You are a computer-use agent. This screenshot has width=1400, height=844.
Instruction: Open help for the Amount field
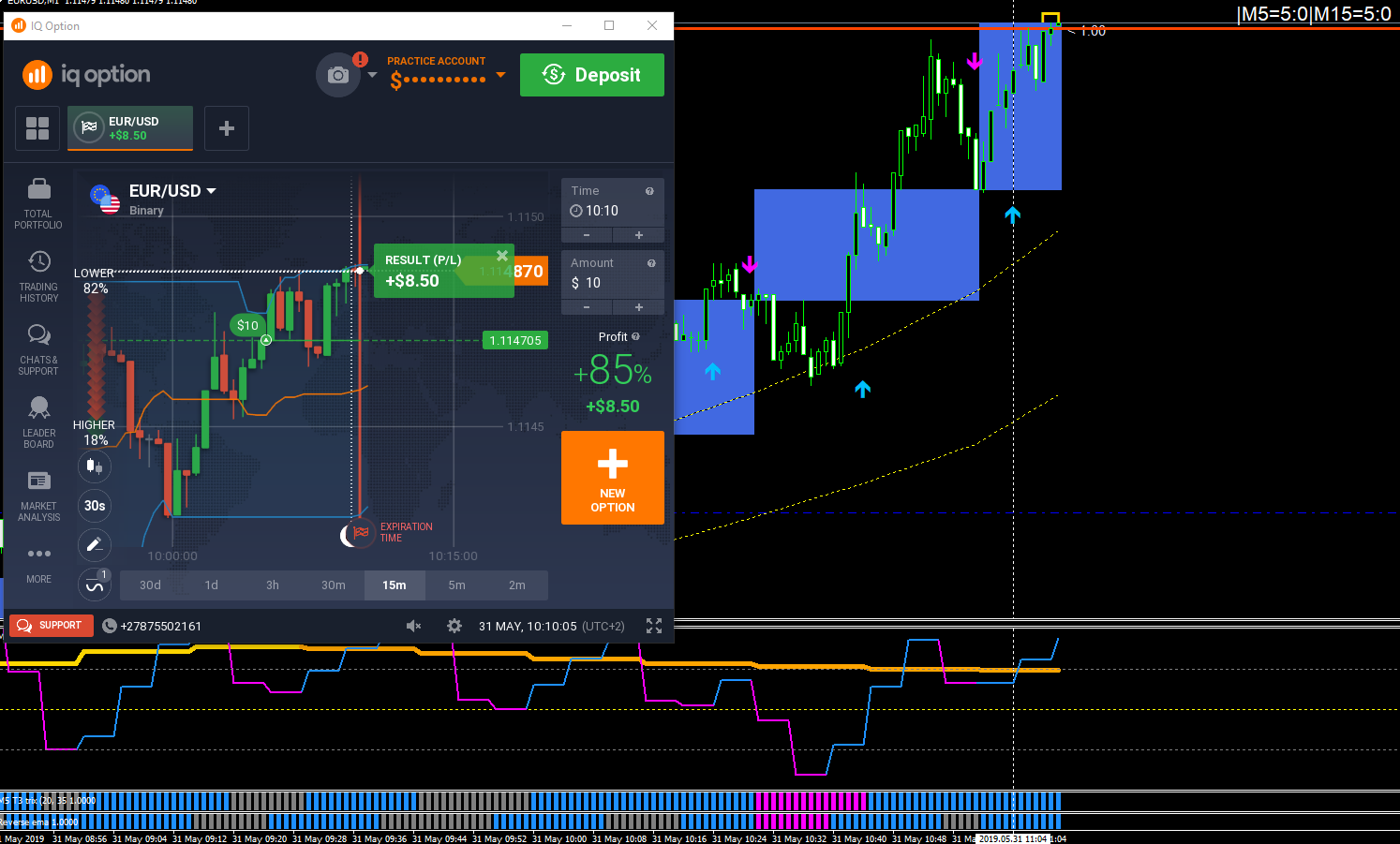tap(651, 263)
